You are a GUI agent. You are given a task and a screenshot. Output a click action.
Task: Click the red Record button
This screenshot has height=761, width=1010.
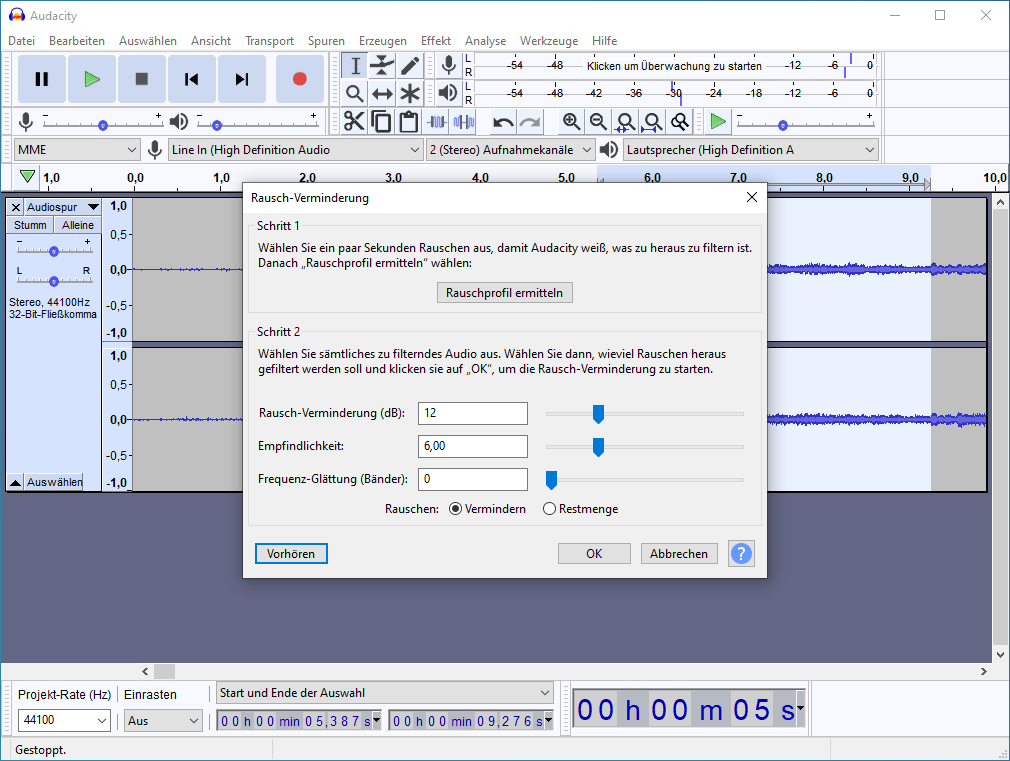click(x=299, y=79)
